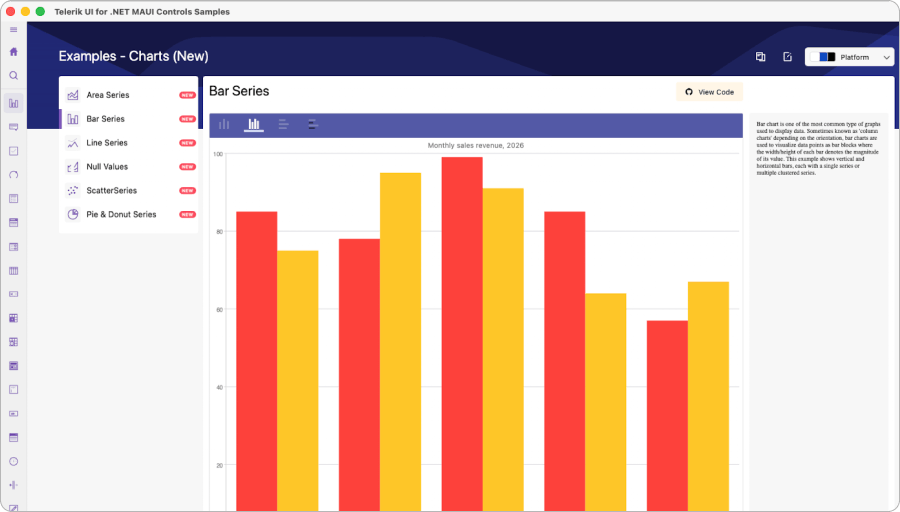Click the Bar Series list icon
This screenshot has height=512, width=900.
(73, 119)
